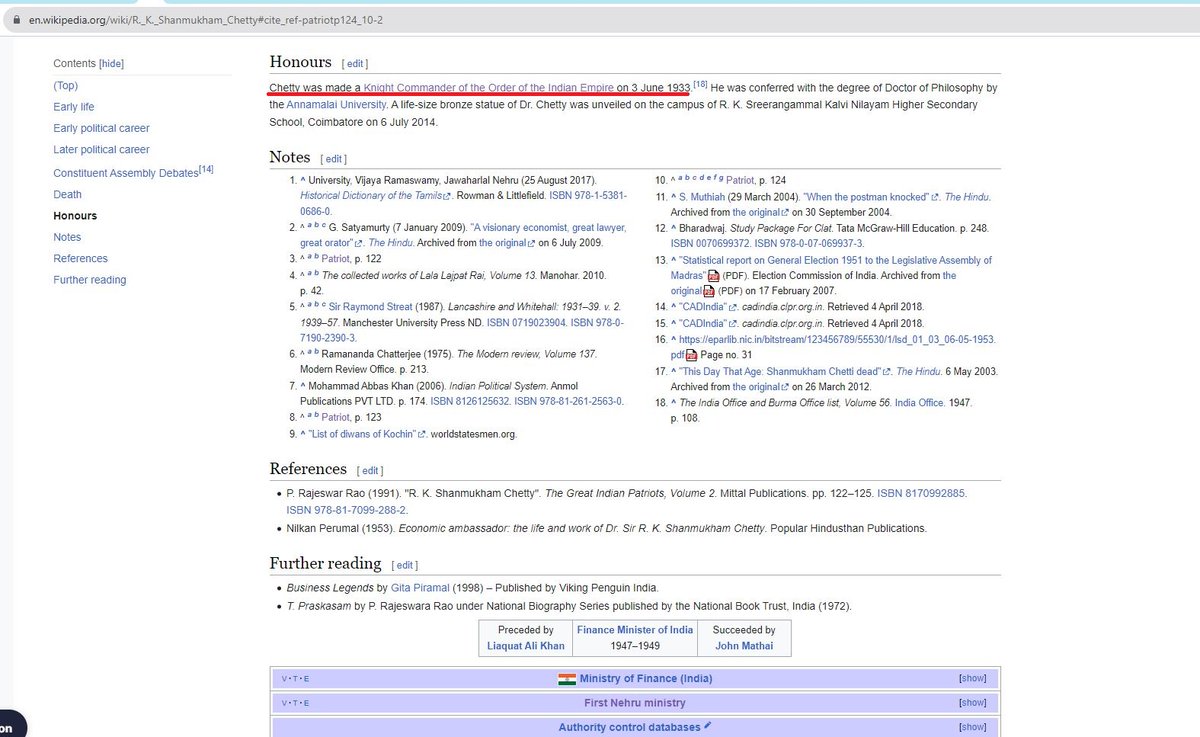
Task: Show the Ministry of Finance (India) navbox
Action: [x=972, y=678]
